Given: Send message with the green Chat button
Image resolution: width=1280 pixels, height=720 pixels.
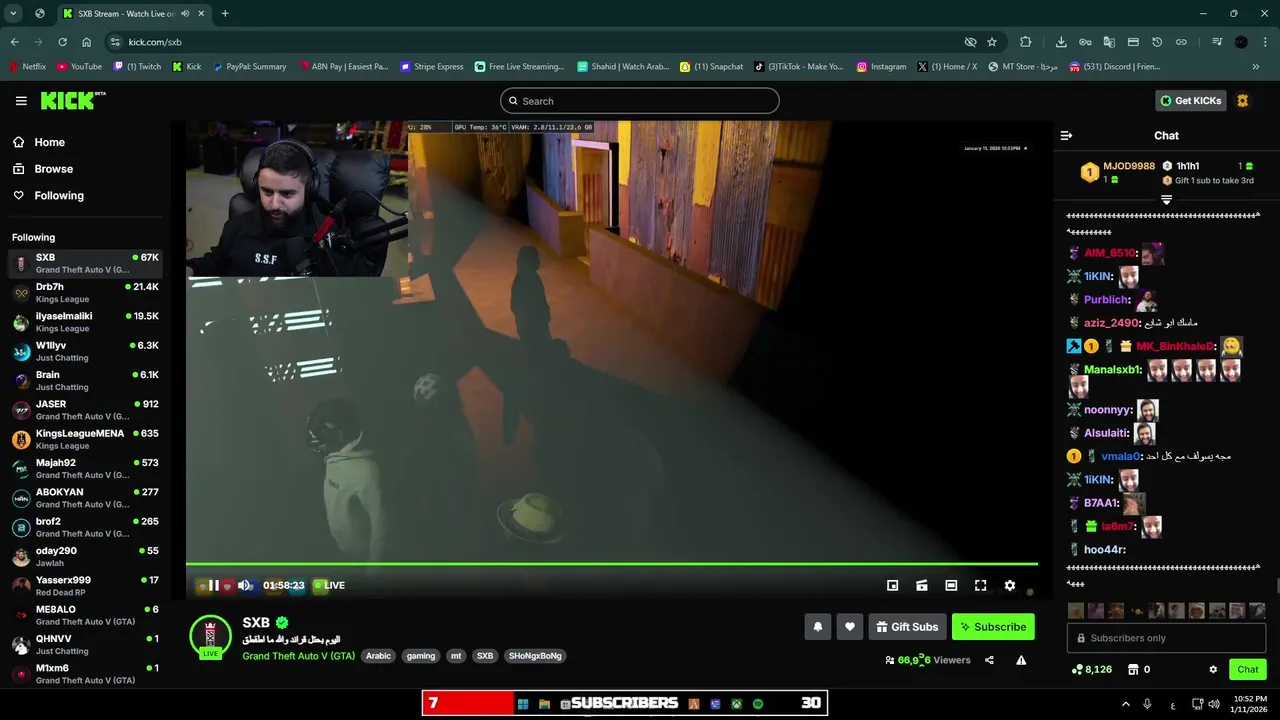Looking at the screenshot, I should pos(1248,669).
